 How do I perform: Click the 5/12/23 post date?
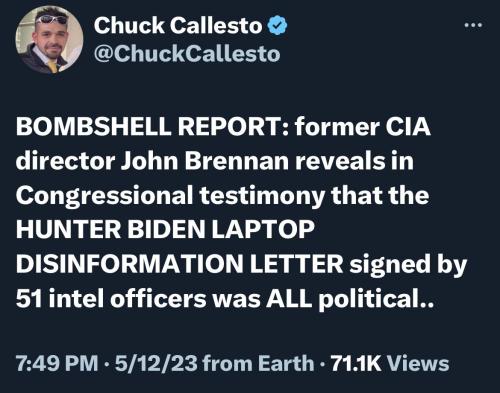pos(156,363)
